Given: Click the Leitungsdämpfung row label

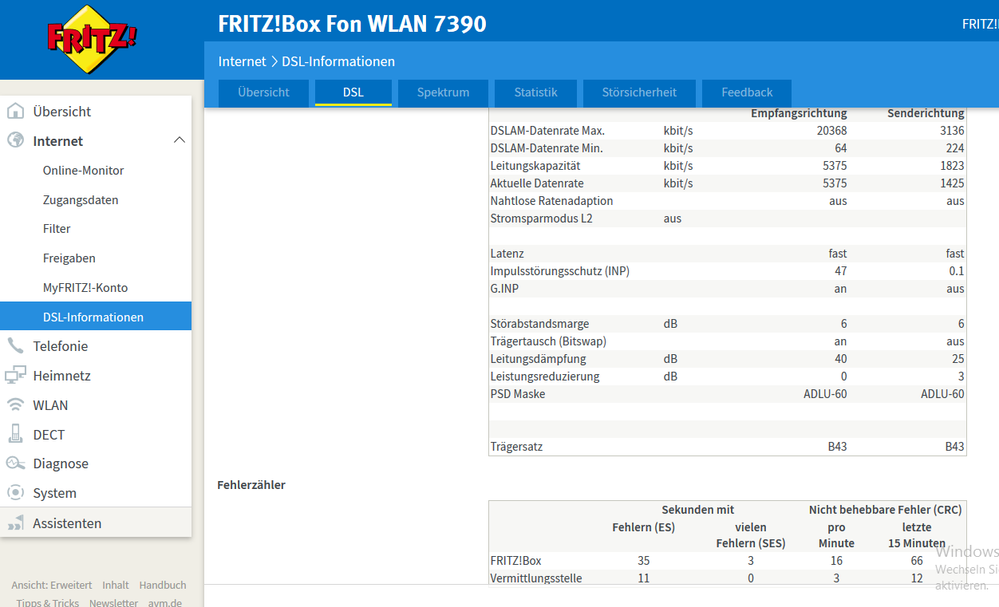Looking at the screenshot, I should pos(538,359).
